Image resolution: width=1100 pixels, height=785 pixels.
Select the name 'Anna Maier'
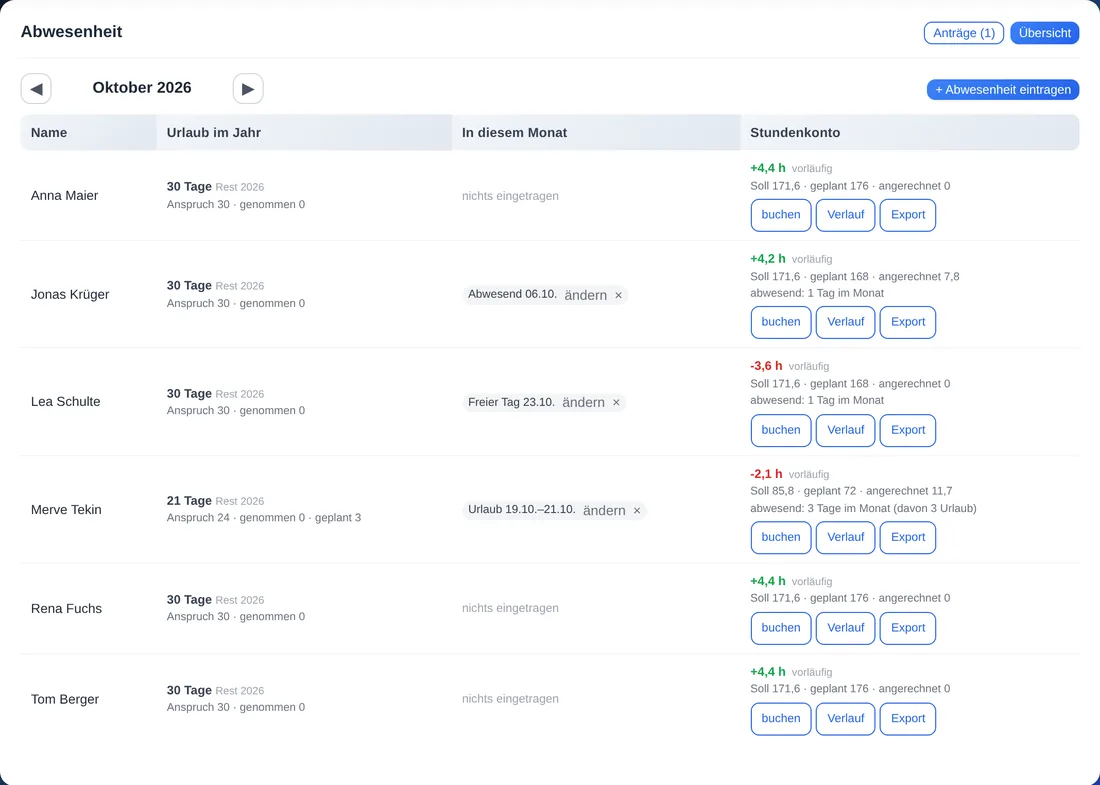(65, 196)
